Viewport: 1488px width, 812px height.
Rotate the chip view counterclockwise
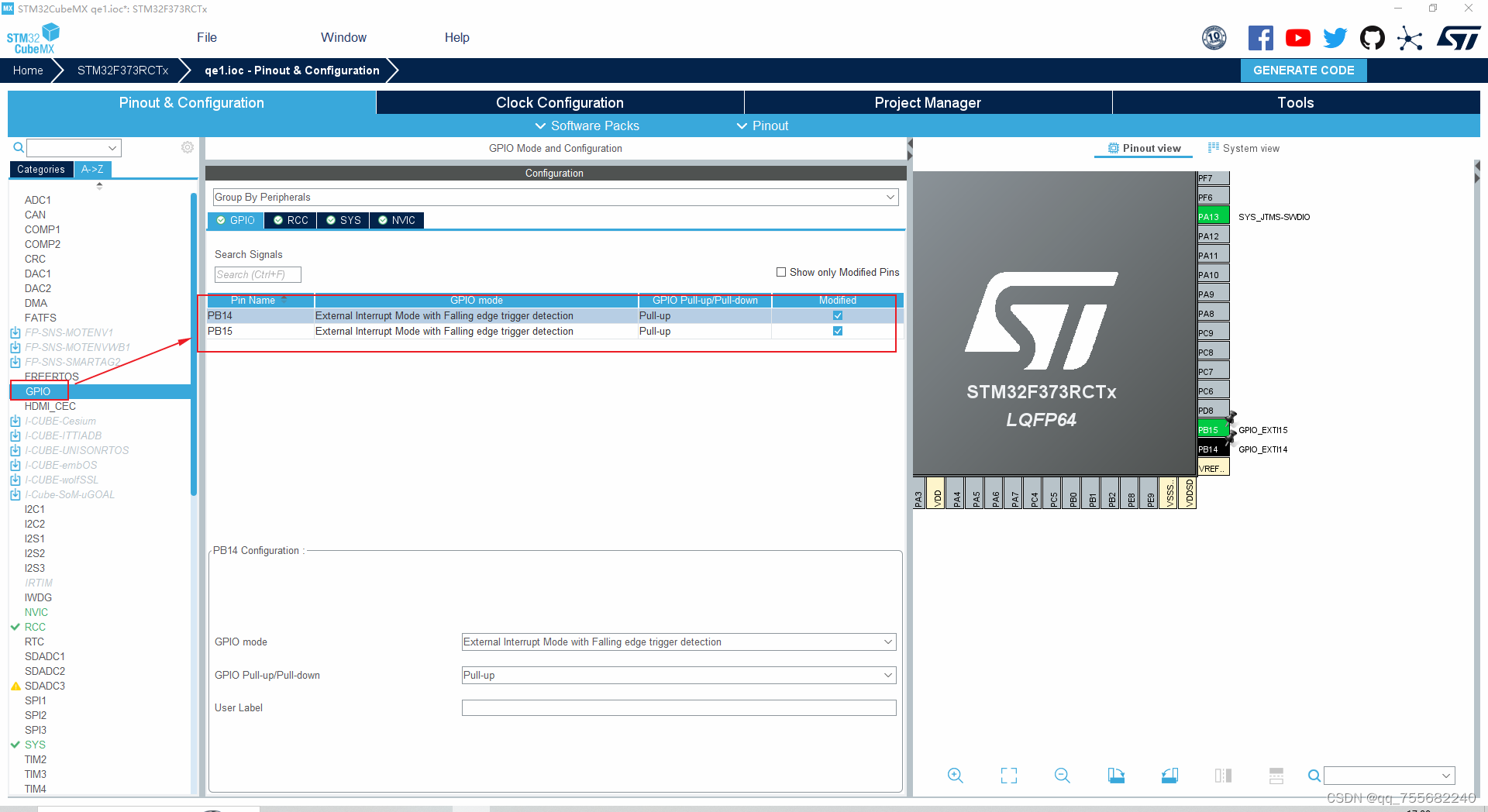point(1169,776)
